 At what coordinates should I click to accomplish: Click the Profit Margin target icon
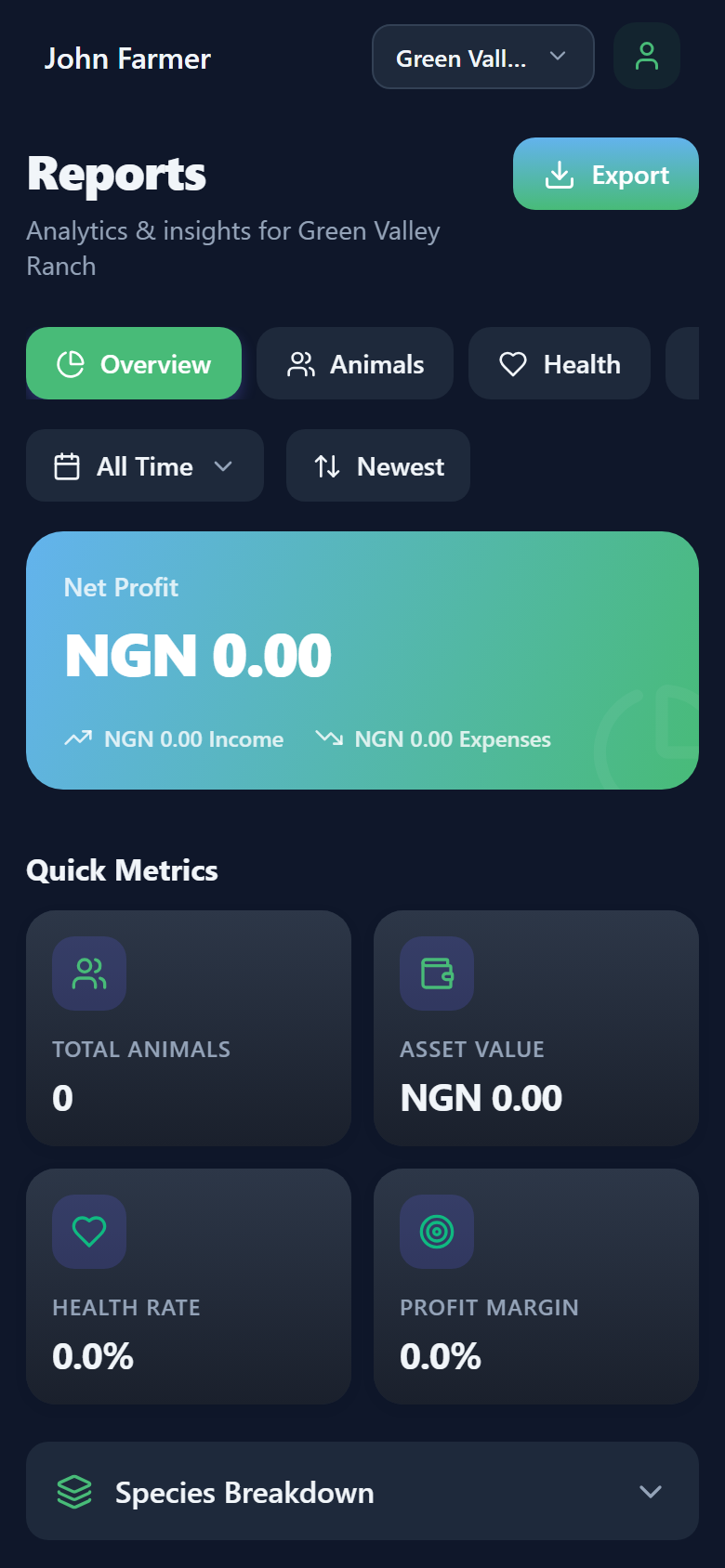click(x=437, y=1232)
